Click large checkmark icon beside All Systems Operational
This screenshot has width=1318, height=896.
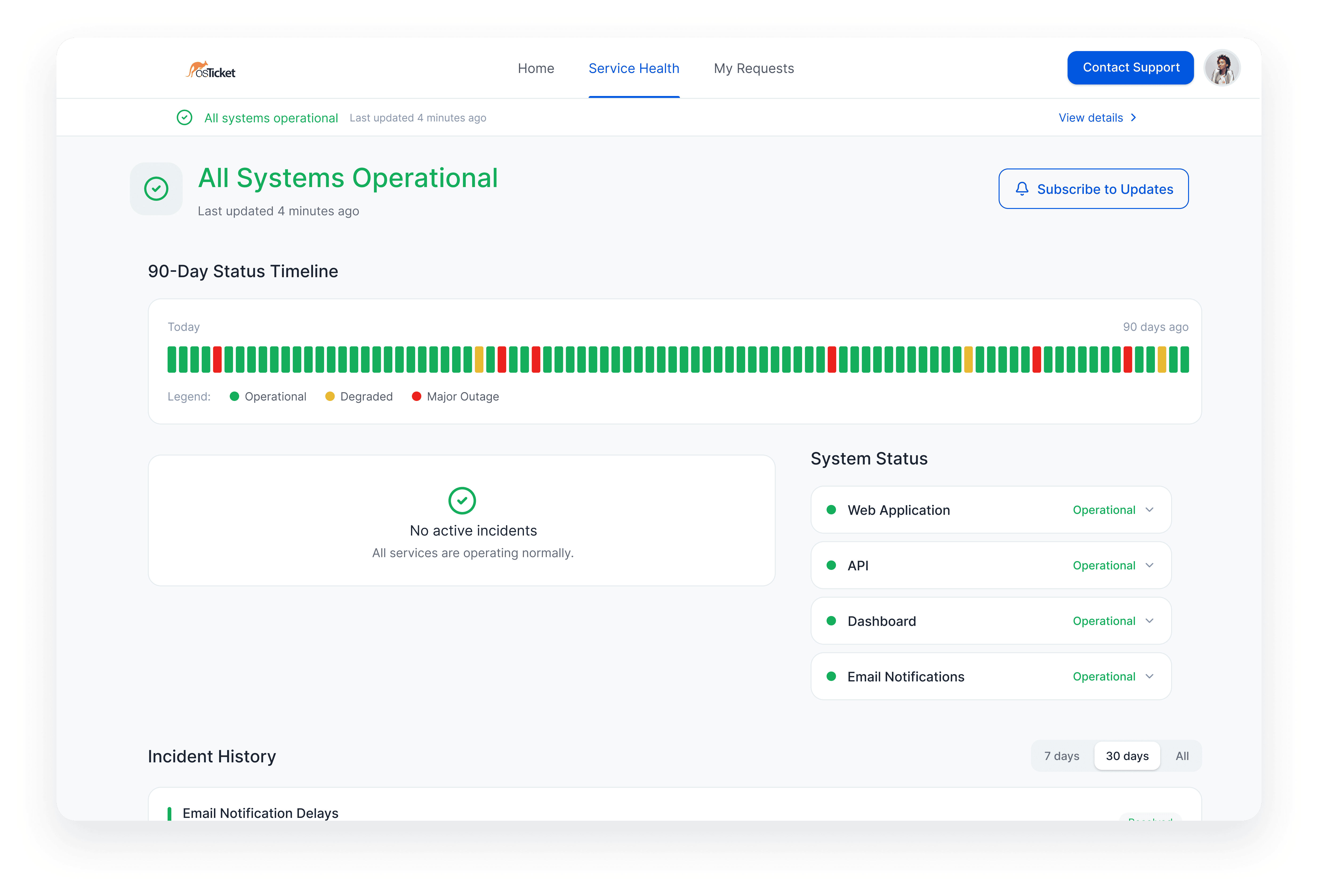(156, 189)
